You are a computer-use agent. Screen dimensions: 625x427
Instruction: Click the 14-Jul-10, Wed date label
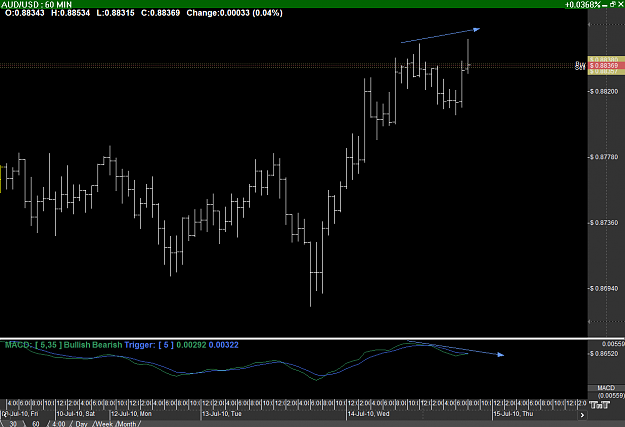[368, 414]
